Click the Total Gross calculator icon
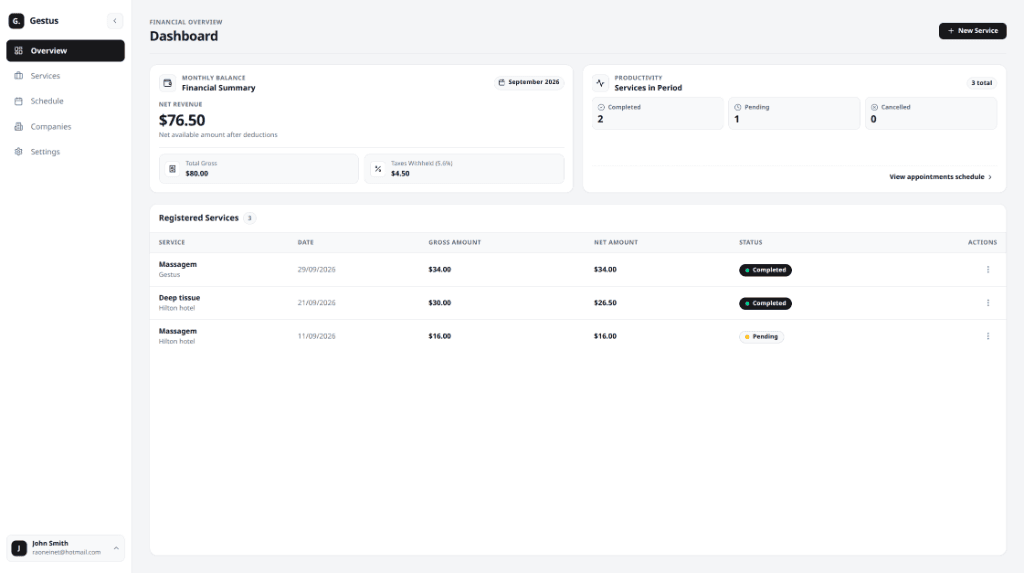The height and width of the screenshot is (573, 1024). 172,169
